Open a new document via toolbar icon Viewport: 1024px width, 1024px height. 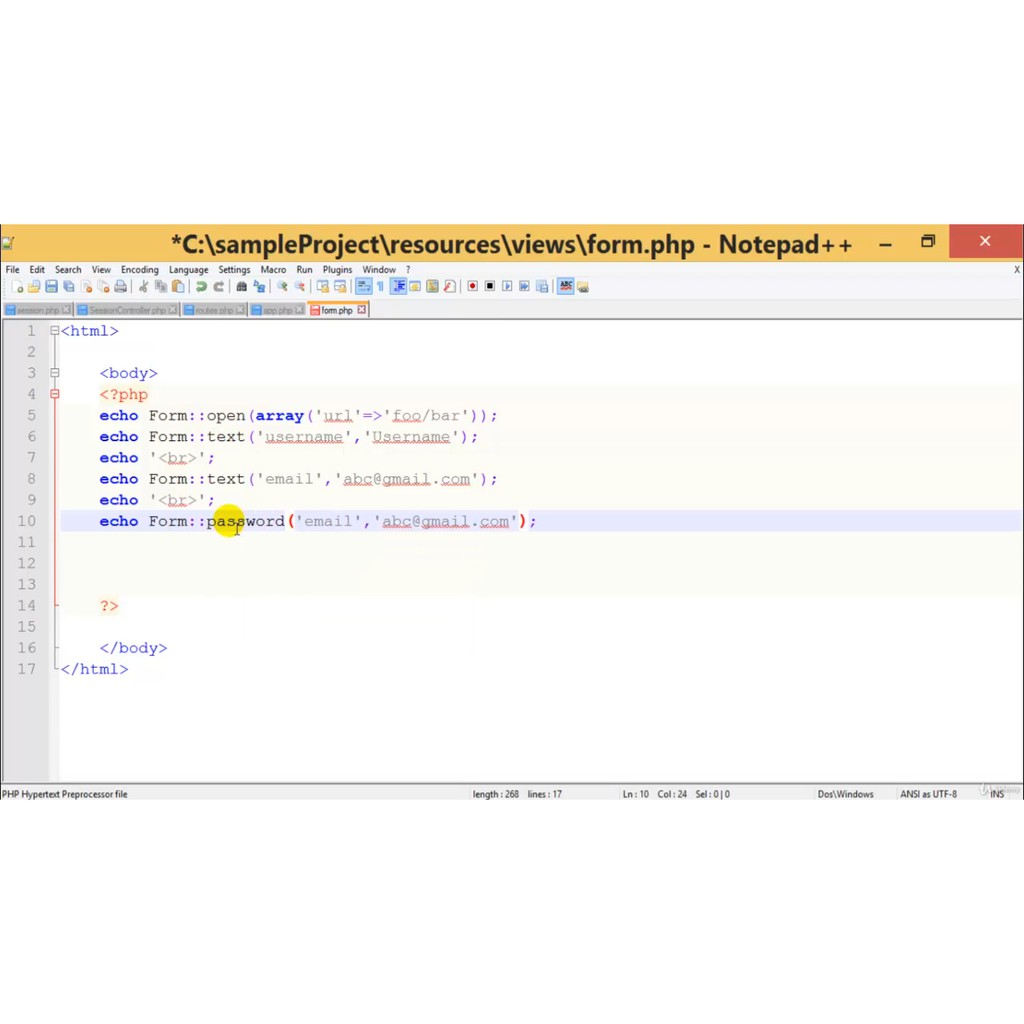tap(19, 286)
